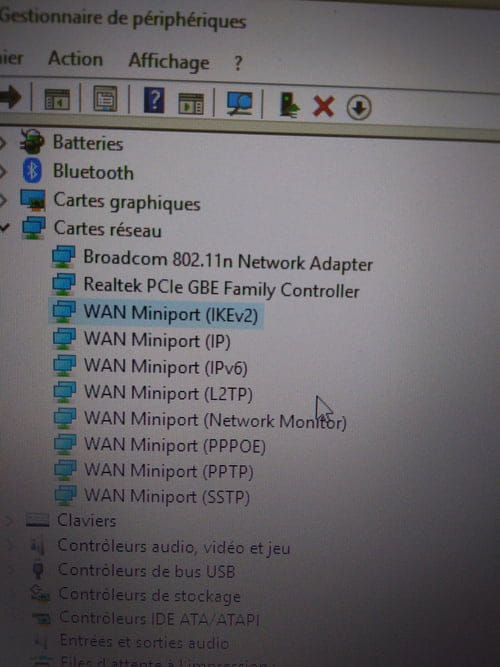Click the red X uninstall device icon

click(323, 106)
